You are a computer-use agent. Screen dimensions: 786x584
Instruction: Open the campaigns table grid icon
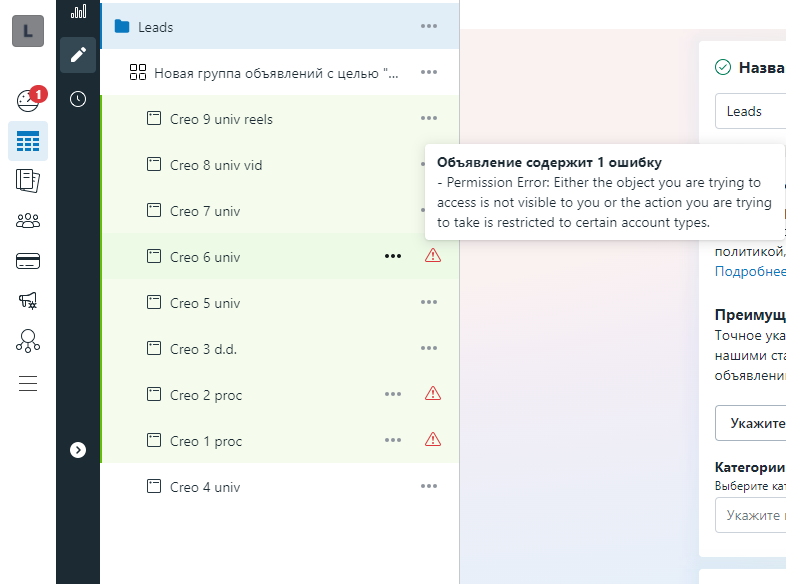[28, 141]
